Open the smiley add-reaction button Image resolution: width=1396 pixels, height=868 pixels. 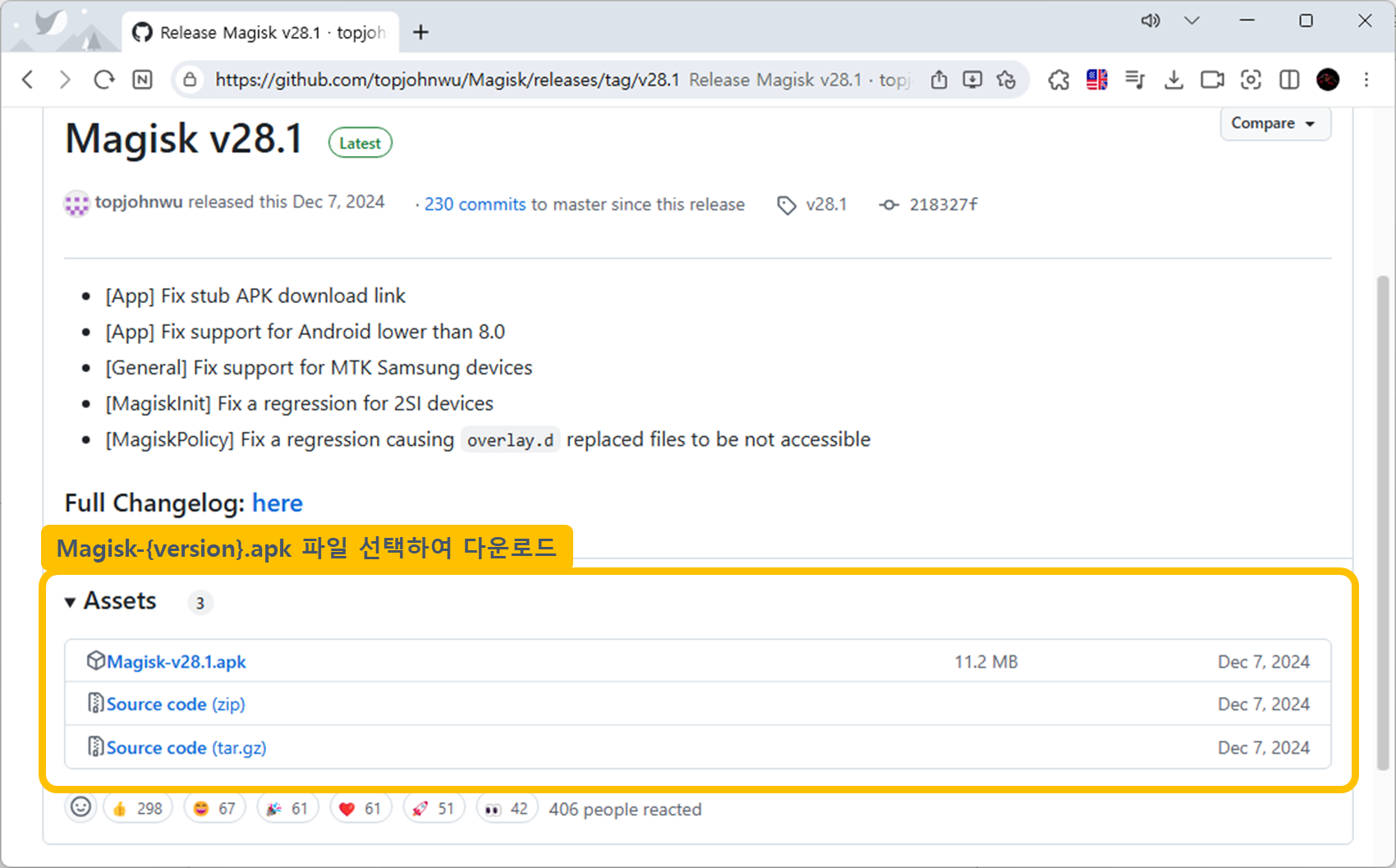point(80,807)
